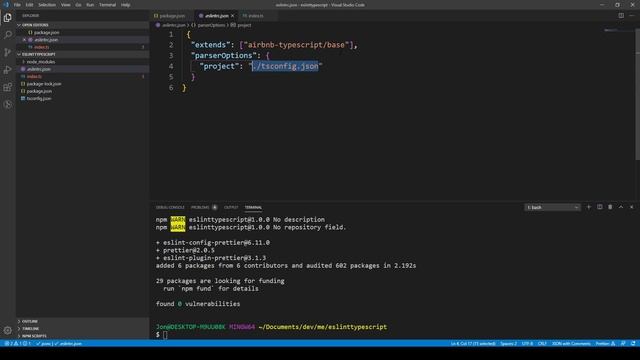Click the terminal prompt input line
This screenshot has width=640, height=360.
tap(164, 335)
